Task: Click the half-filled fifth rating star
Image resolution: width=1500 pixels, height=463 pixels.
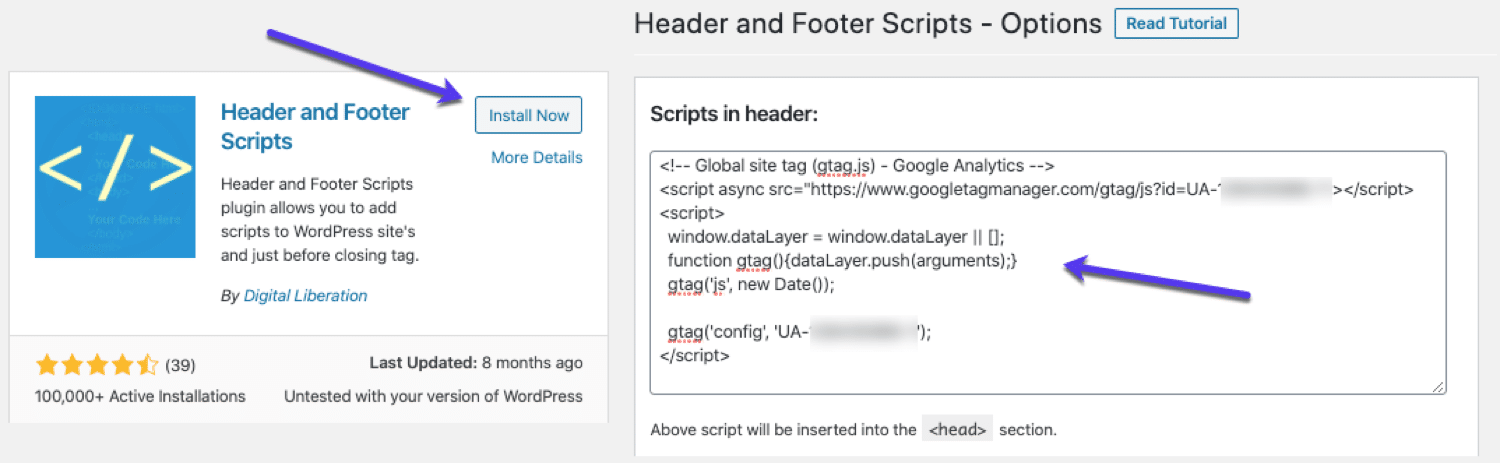Action: coord(147,364)
